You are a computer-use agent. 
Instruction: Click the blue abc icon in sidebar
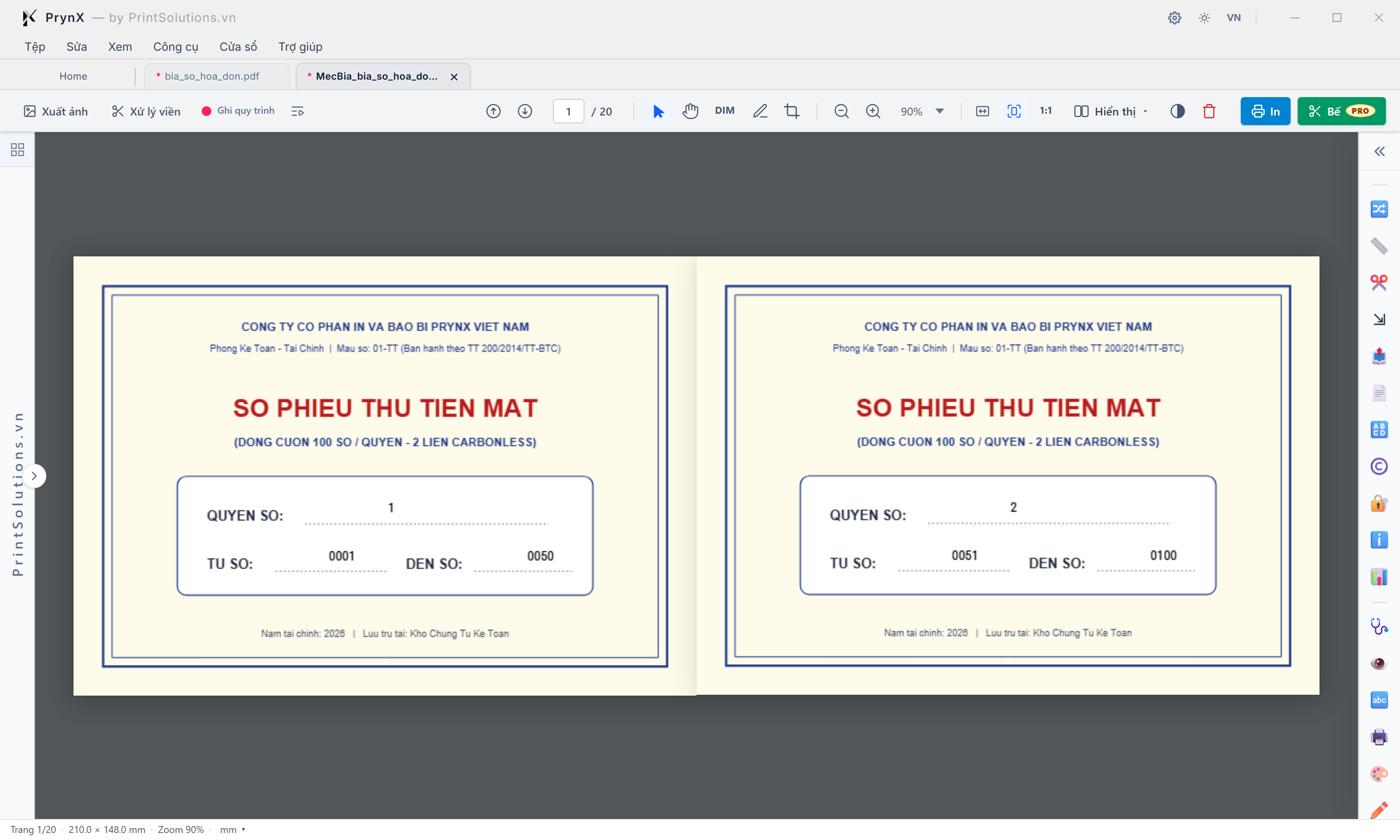click(1379, 700)
